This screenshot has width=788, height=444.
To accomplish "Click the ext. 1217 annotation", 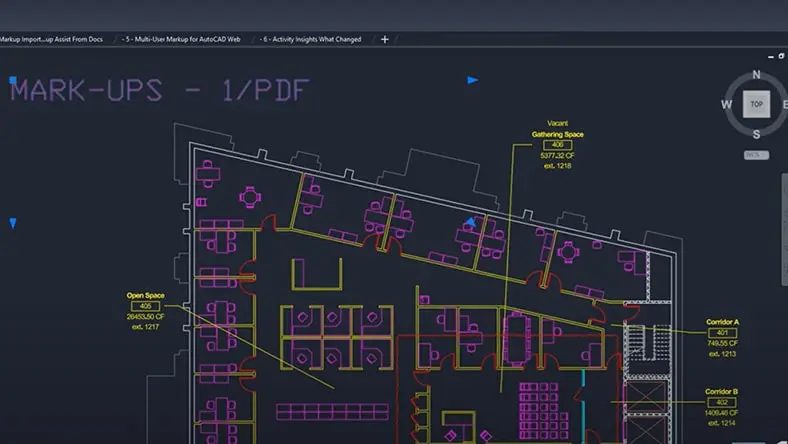I will (x=145, y=327).
